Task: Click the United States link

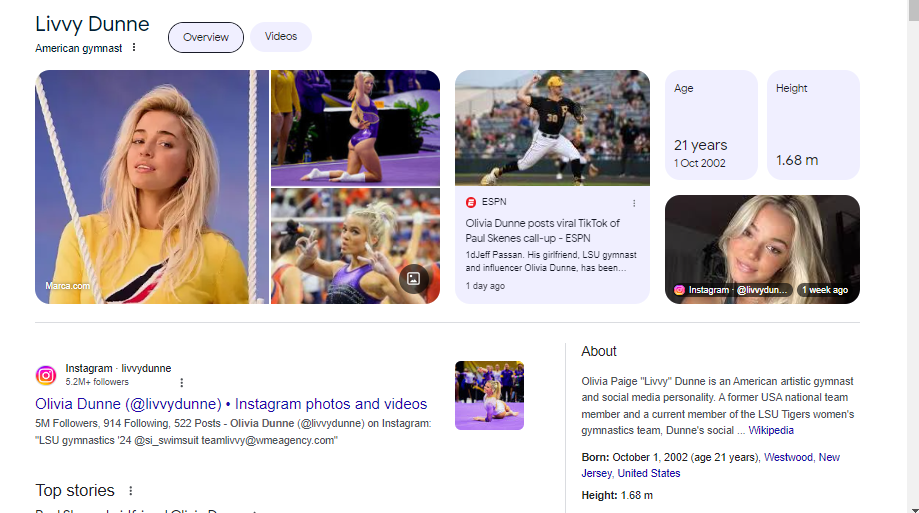Action: 649,473
